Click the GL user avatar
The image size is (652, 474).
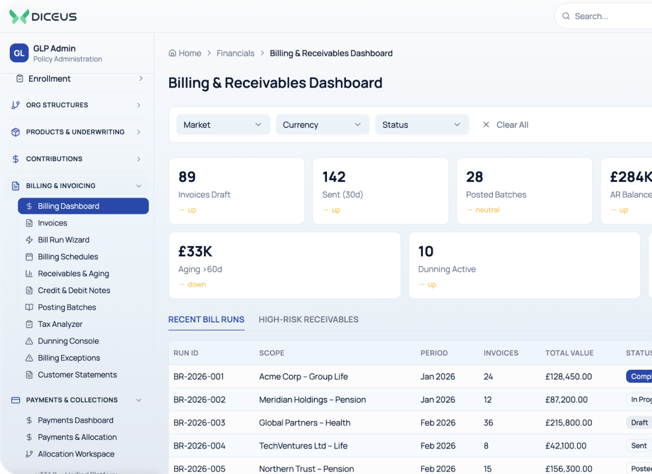point(19,53)
